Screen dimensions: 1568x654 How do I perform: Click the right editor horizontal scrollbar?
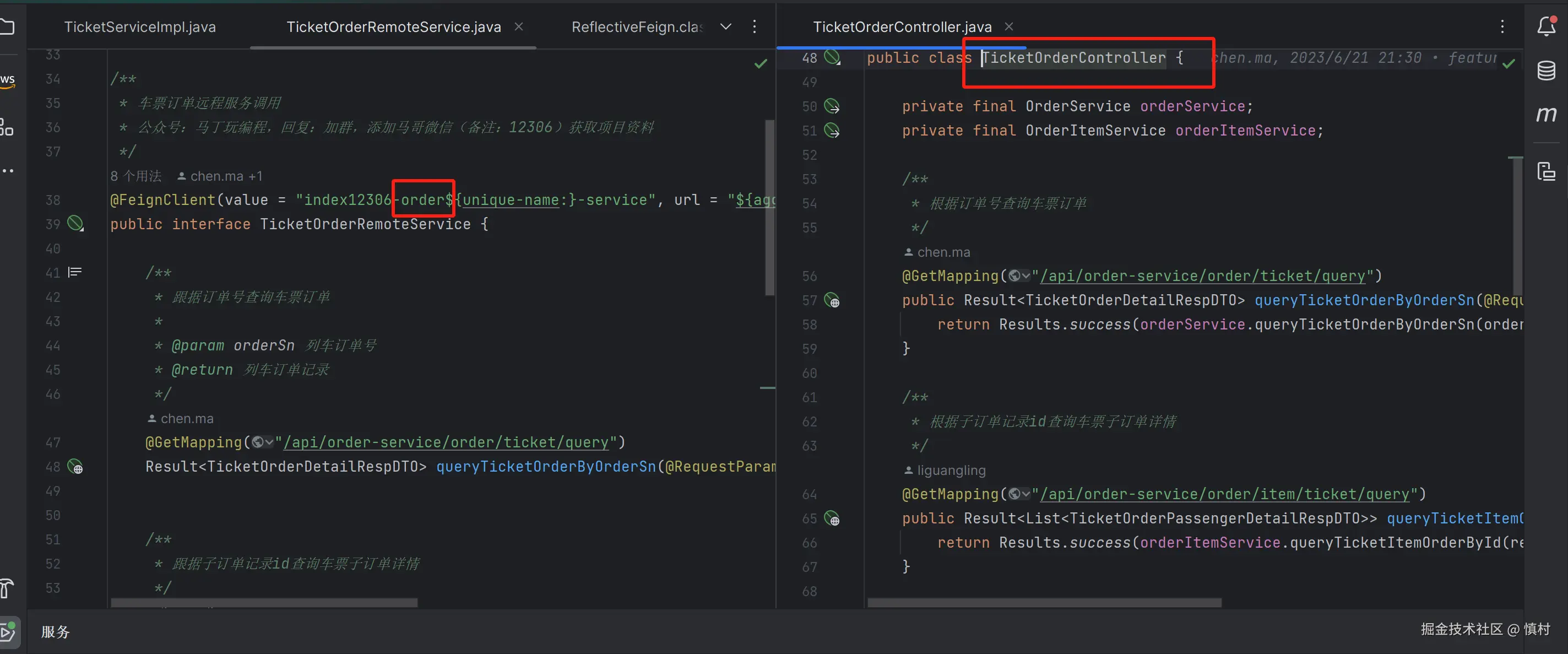click(1044, 602)
